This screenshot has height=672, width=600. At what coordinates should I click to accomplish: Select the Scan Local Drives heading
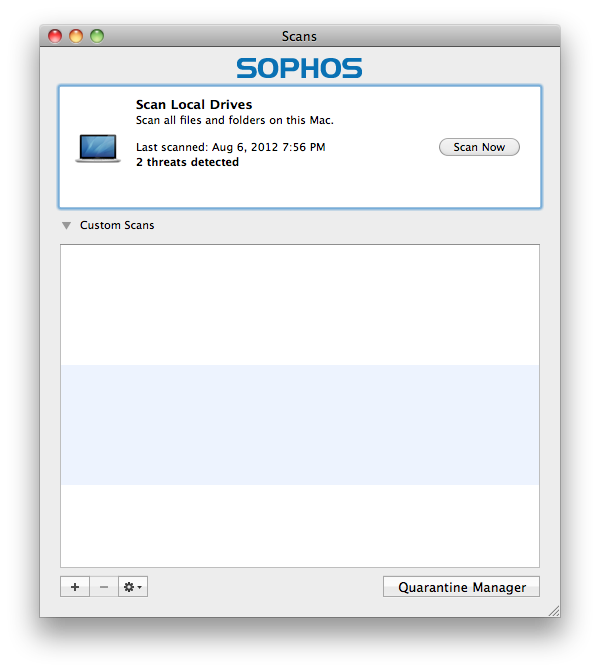pyautogui.click(x=194, y=105)
